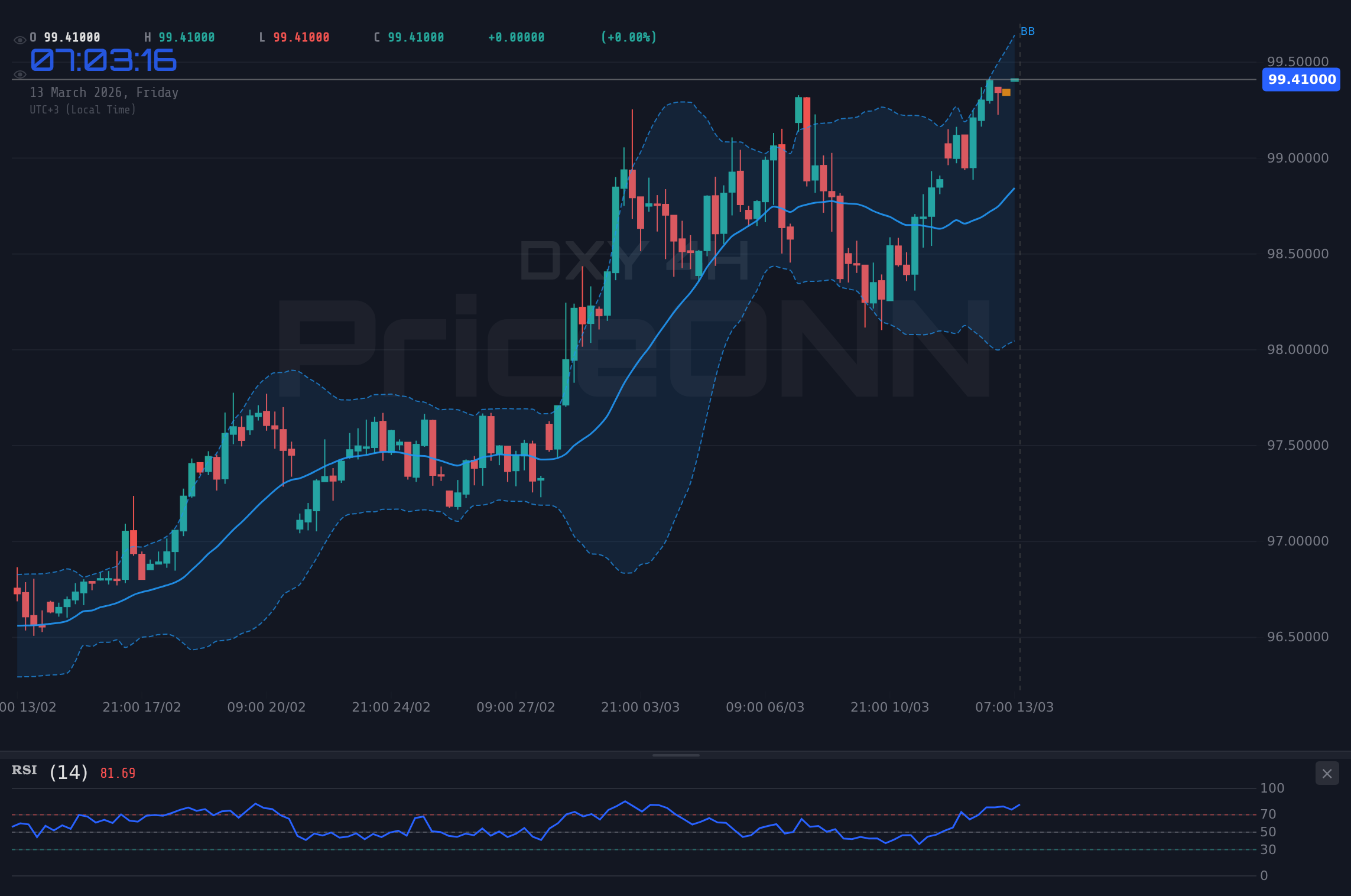Click the close value C 99.41000
The height and width of the screenshot is (896, 1351).
pyautogui.click(x=409, y=37)
